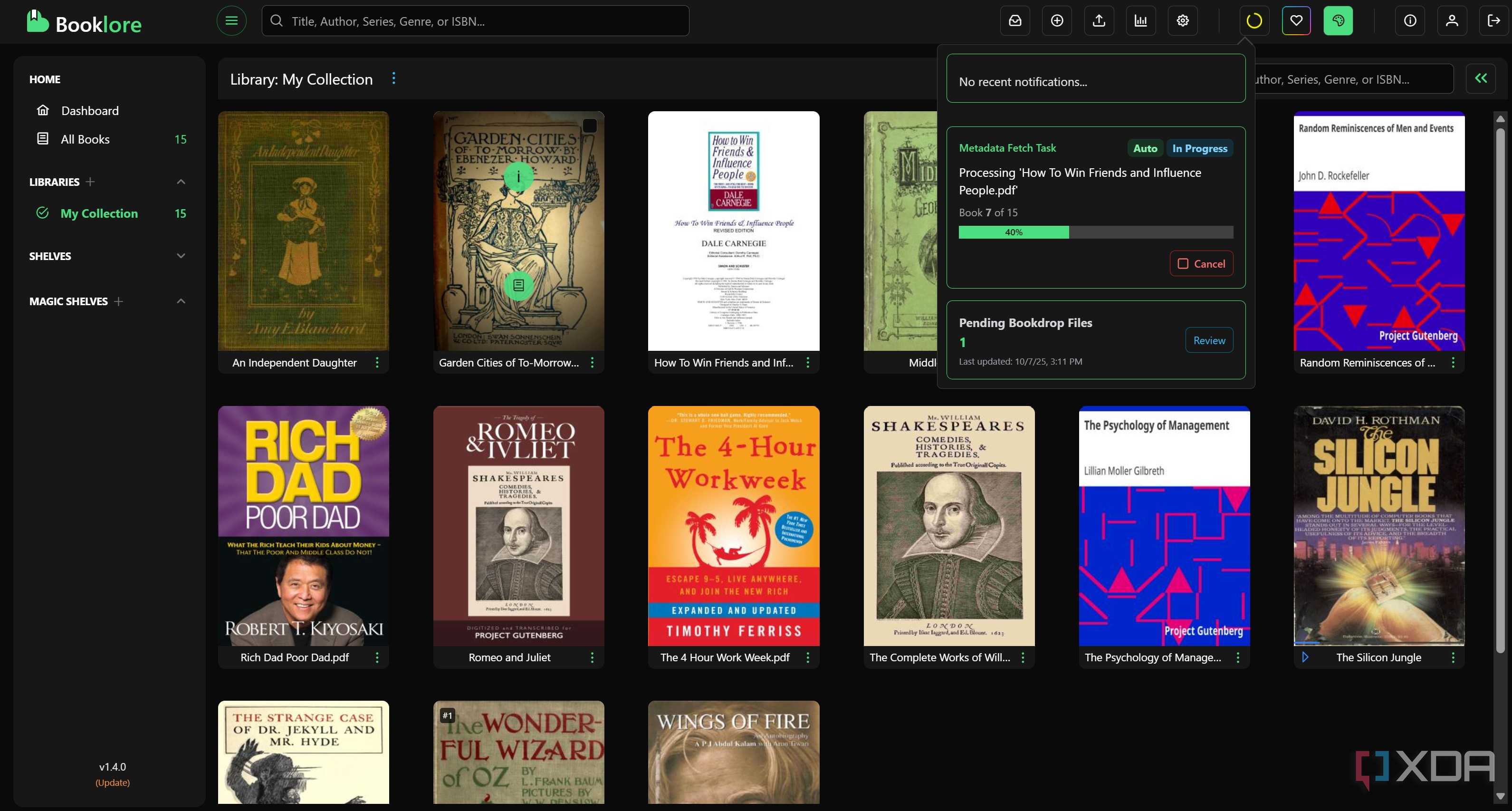This screenshot has width=1512, height=811.
Task: Open the upload books icon
Action: pyautogui.click(x=1099, y=20)
